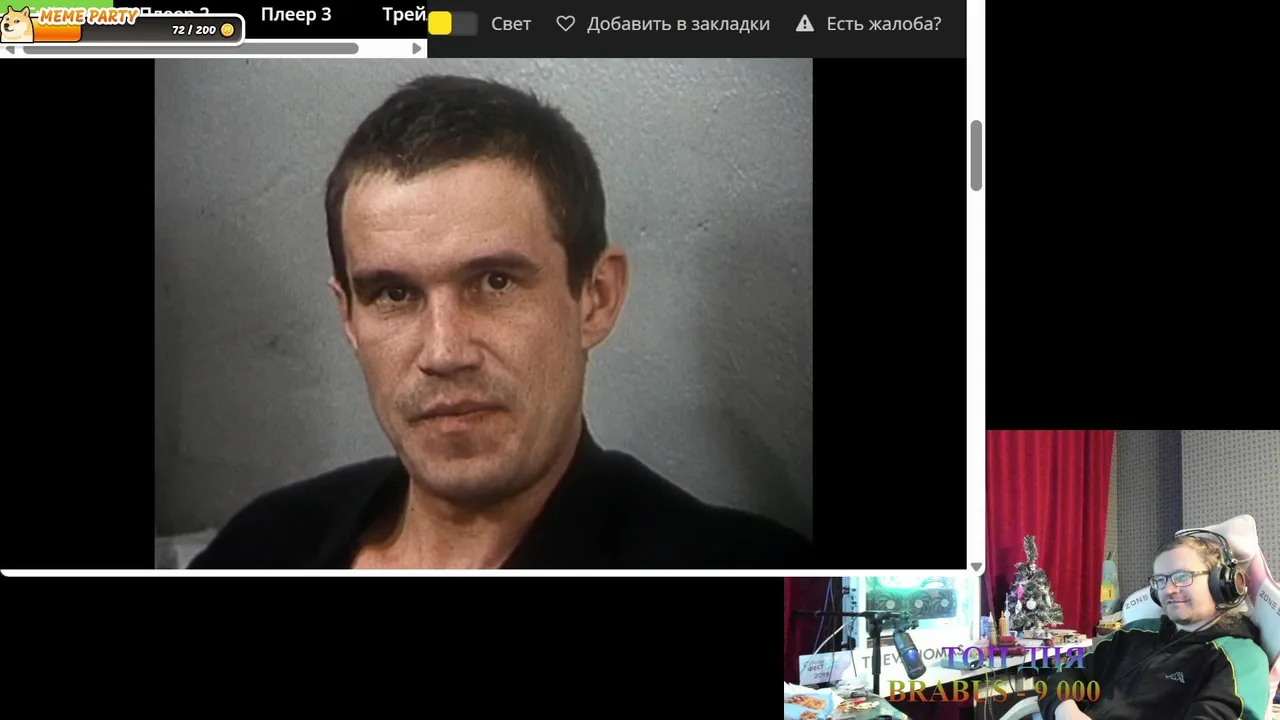This screenshot has height=720, width=1280.
Task: Click the Свет label
Action: pyautogui.click(x=511, y=24)
